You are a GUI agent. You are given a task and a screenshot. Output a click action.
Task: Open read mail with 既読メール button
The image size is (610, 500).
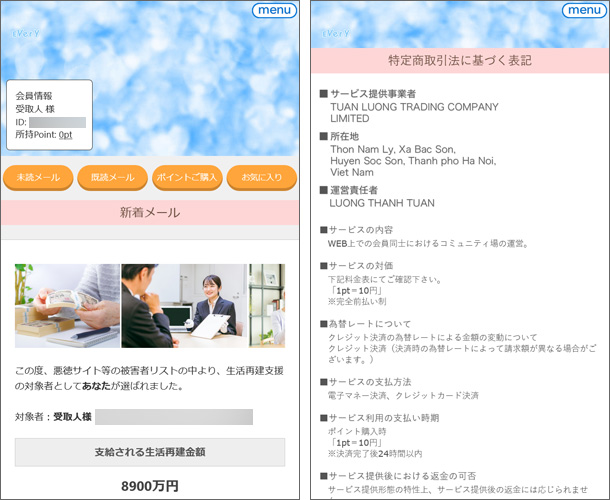[112, 177]
